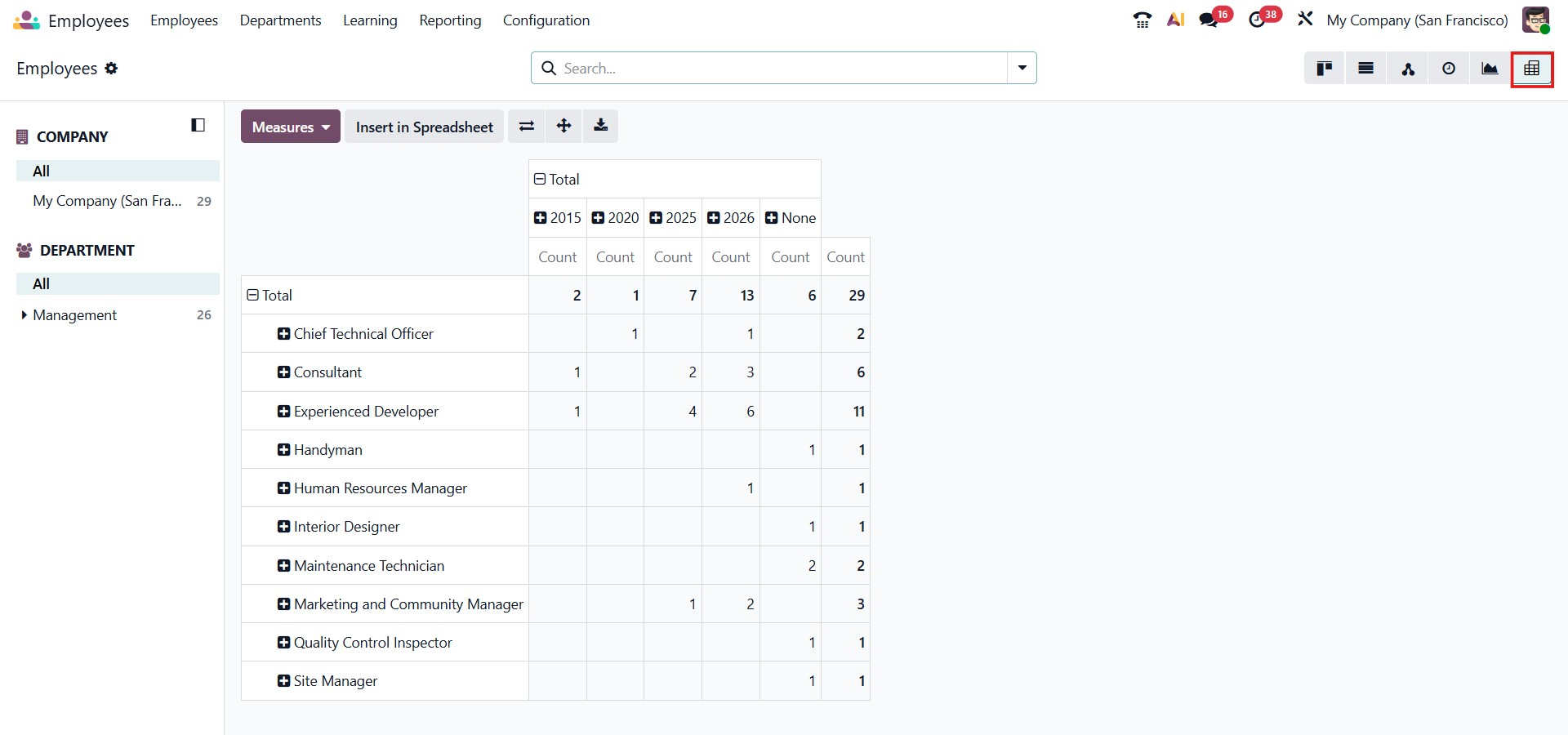The width and height of the screenshot is (1568, 735).
Task: Expand all pivot rows and columns
Action: coord(563,127)
